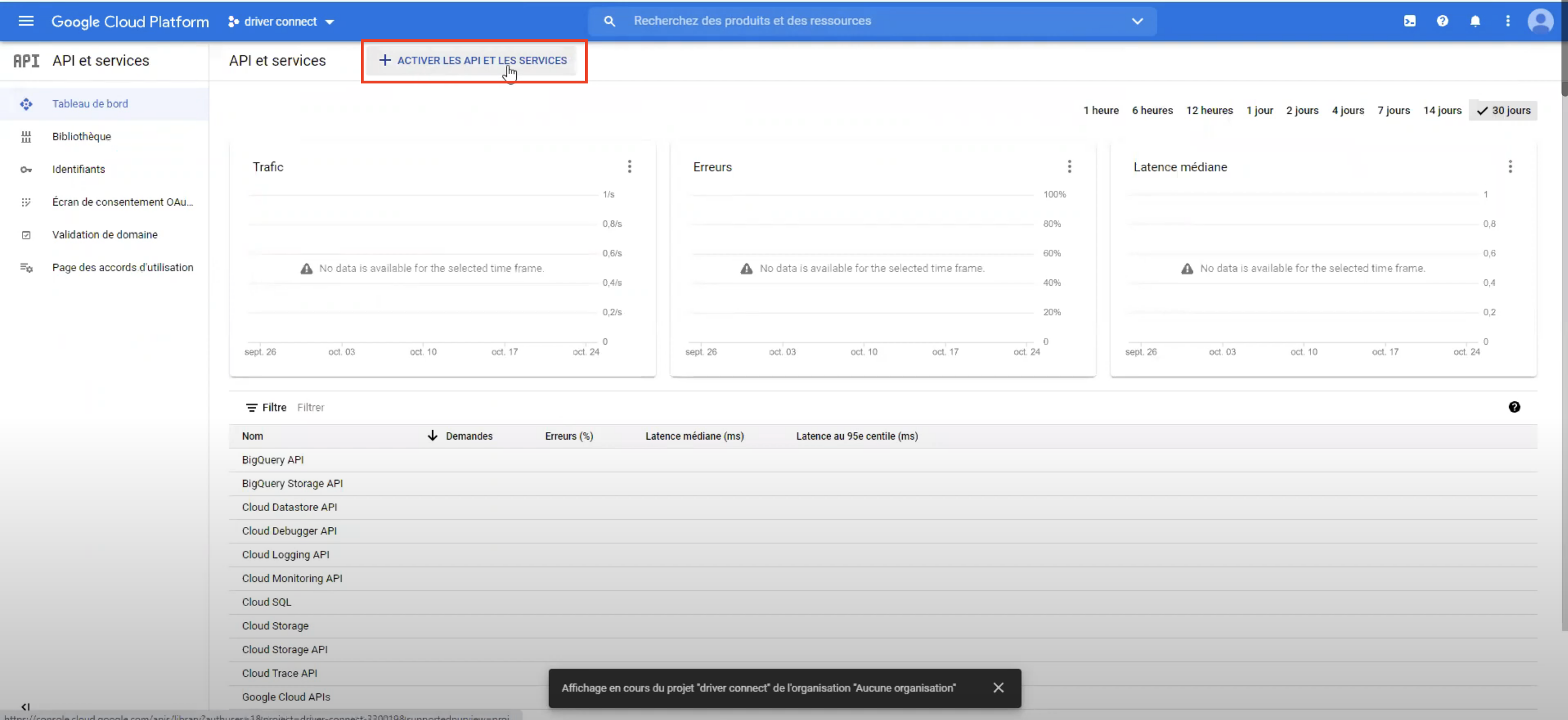Open Identifiants in the sidebar
Screen dimensions: 1568x720
point(79,169)
